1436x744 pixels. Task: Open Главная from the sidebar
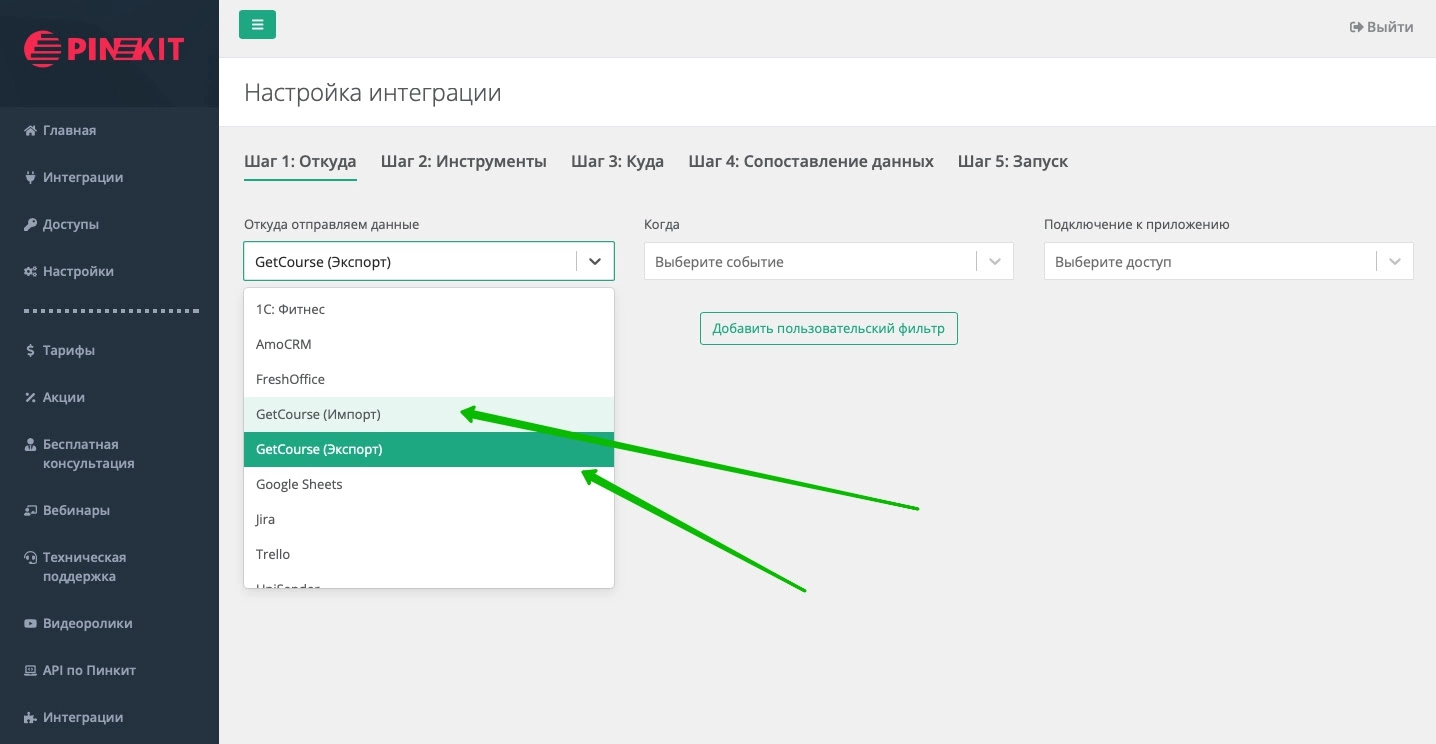(x=69, y=131)
